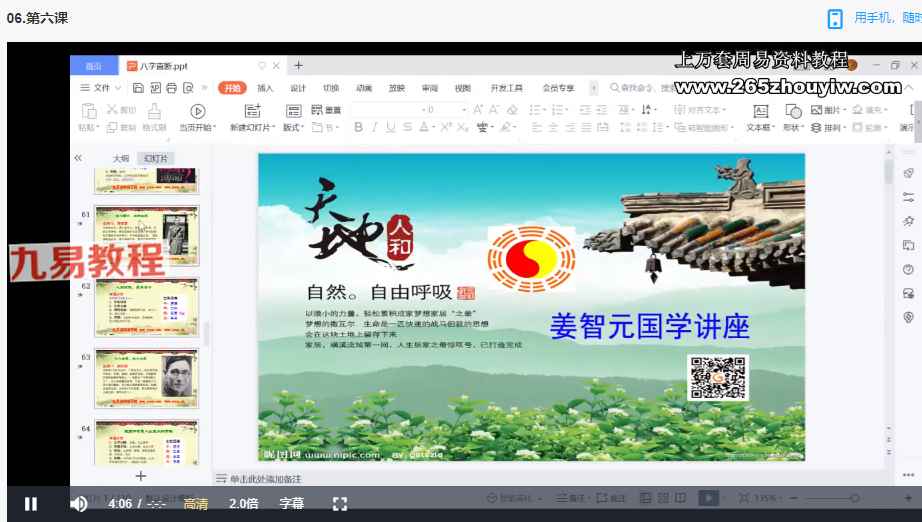Switch to the 幻灯片 slides tab
922x522 pixels.
[156, 159]
